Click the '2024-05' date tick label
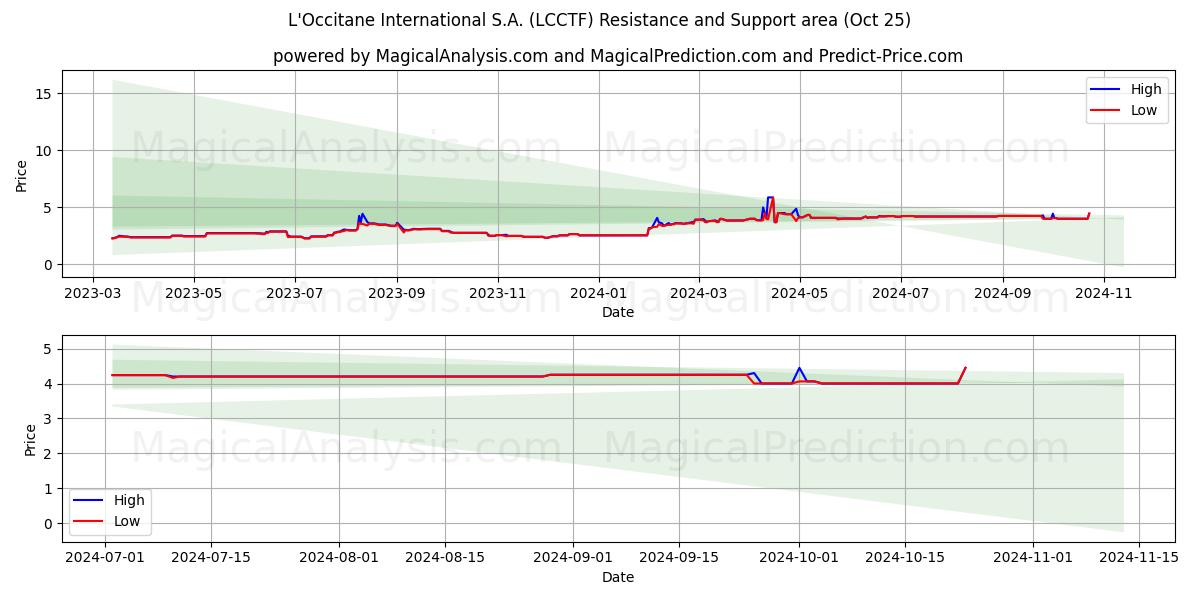 tap(799, 294)
